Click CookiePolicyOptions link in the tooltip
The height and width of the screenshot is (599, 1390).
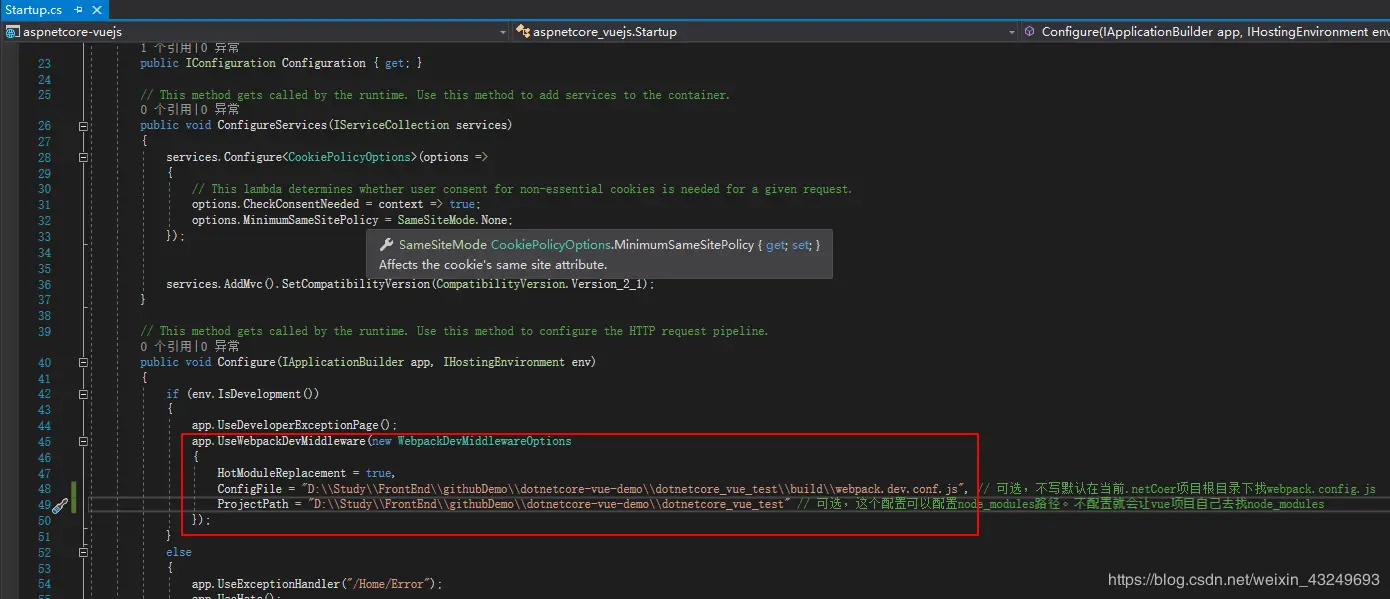click(550, 245)
